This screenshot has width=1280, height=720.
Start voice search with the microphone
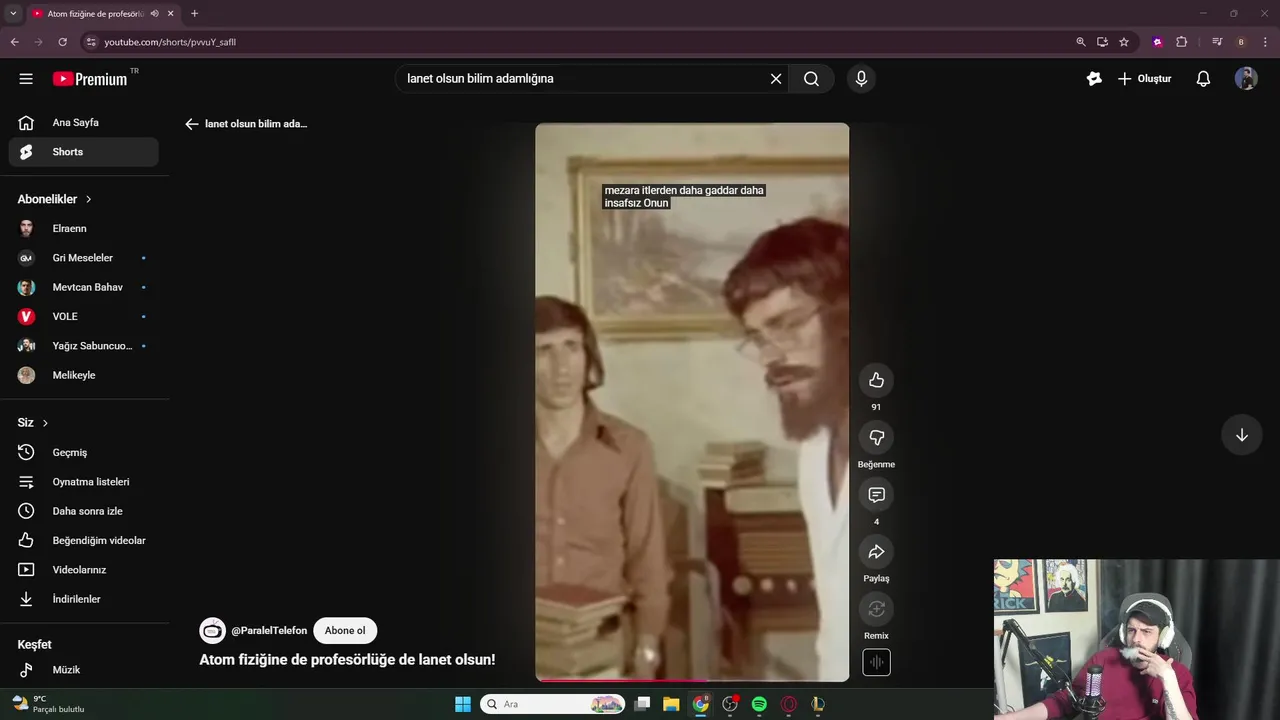pos(861,79)
